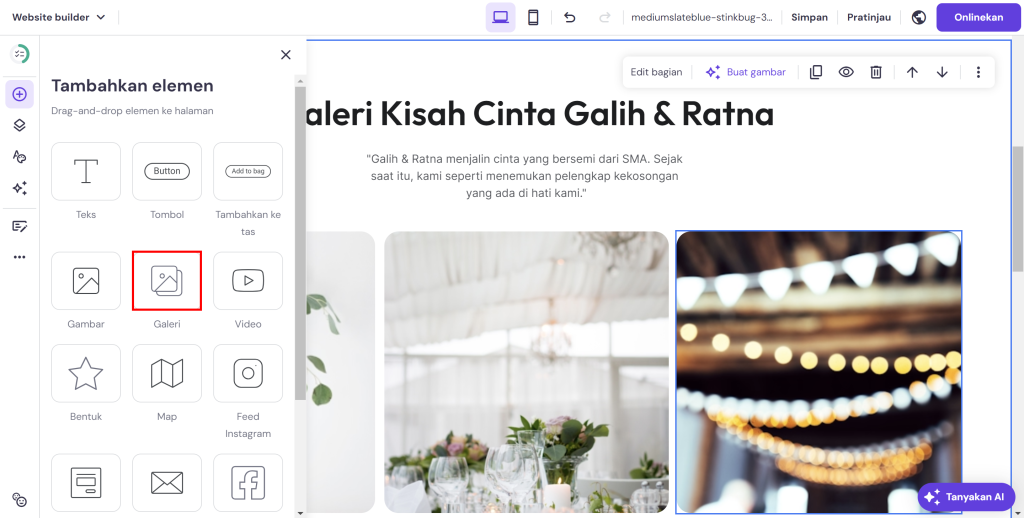1024x518 pixels.
Task: Select the envelope email element tile
Action: tap(167, 483)
